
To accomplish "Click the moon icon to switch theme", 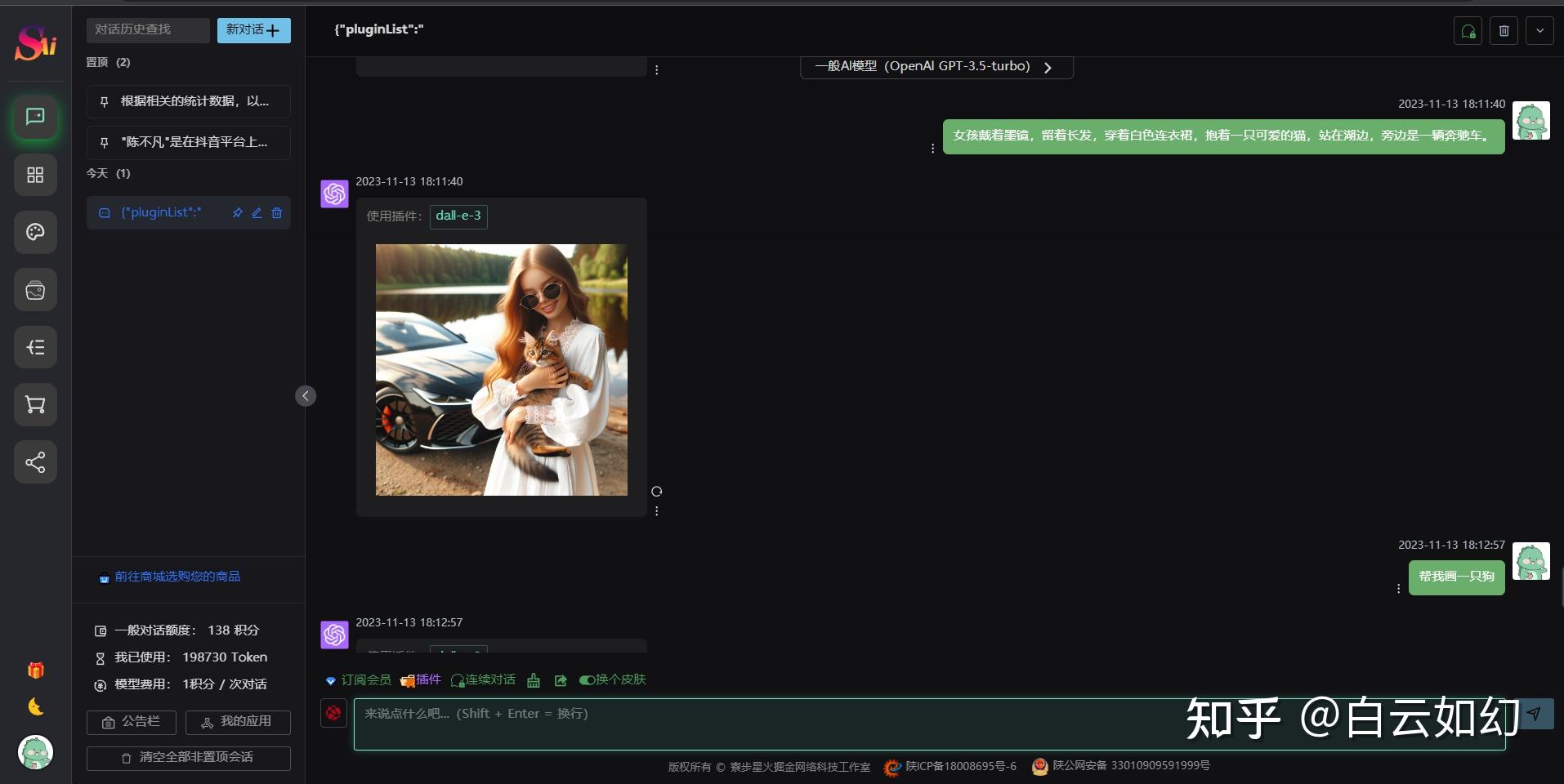I will click(35, 707).
